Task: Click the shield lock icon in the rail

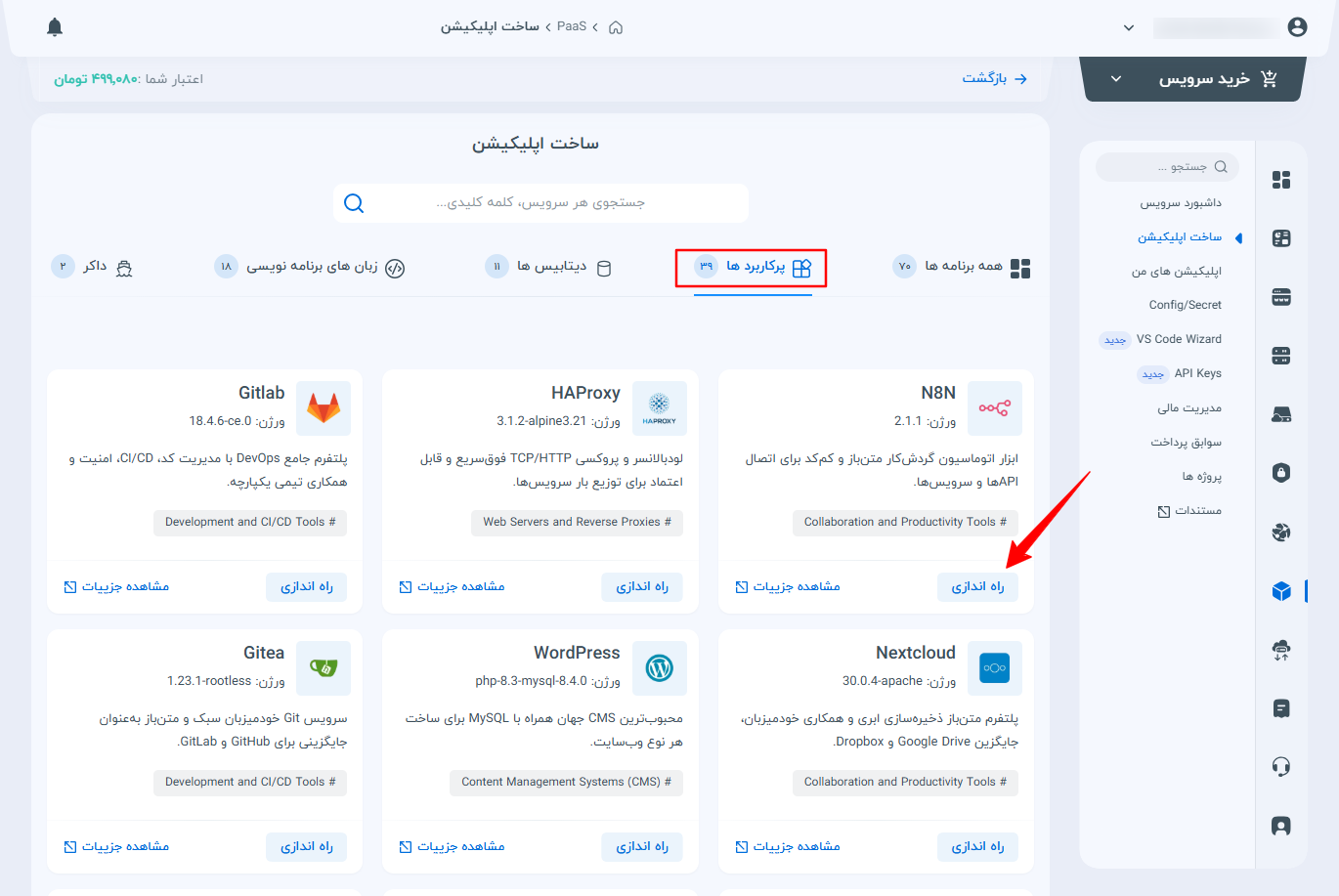Action: point(1281,473)
